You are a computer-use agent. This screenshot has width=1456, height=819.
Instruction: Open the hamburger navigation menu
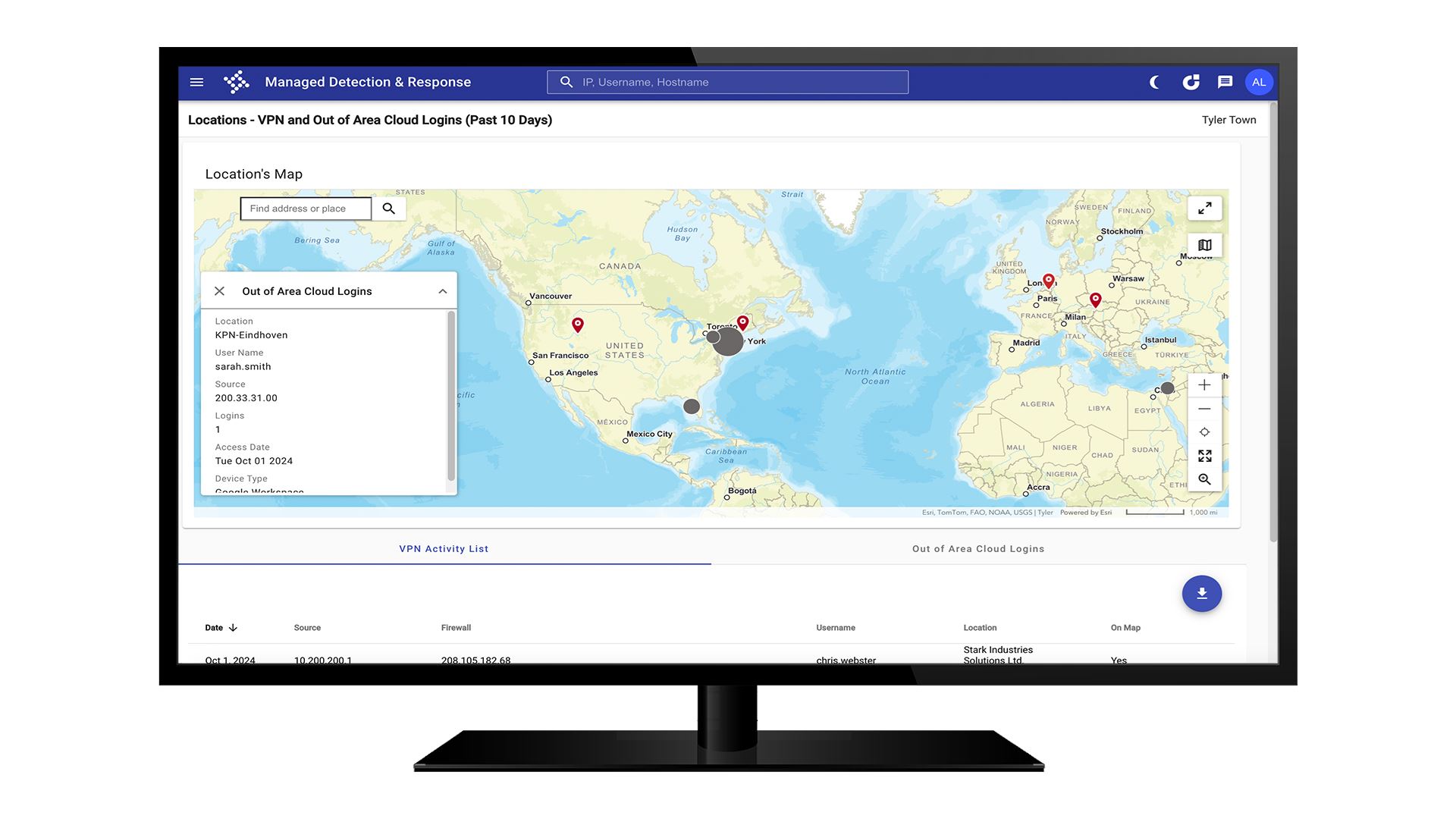[196, 82]
